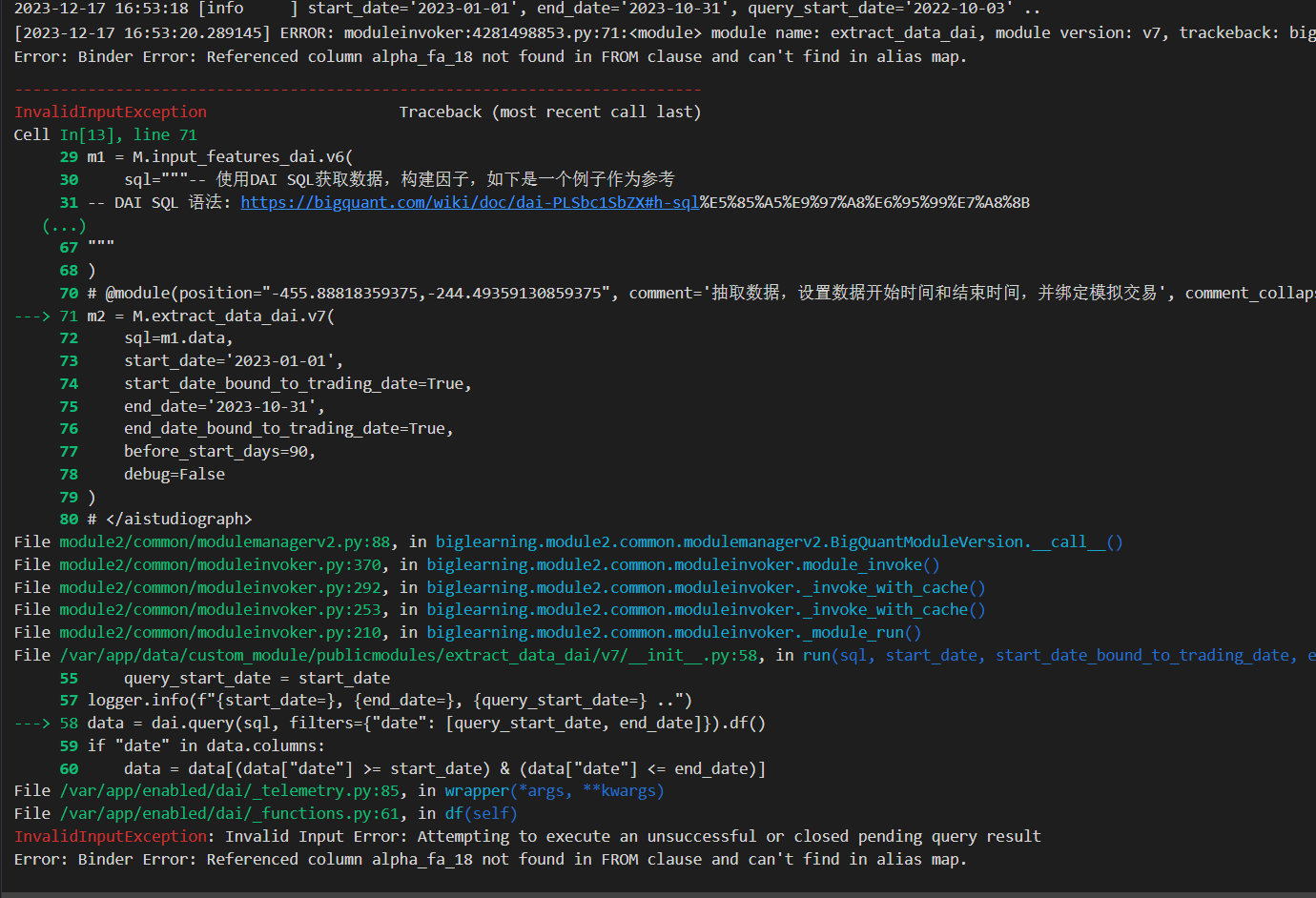This screenshot has height=898, width=1316.
Task: Open moduleinvoker.py:210 file link
Action: click(219, 632)
